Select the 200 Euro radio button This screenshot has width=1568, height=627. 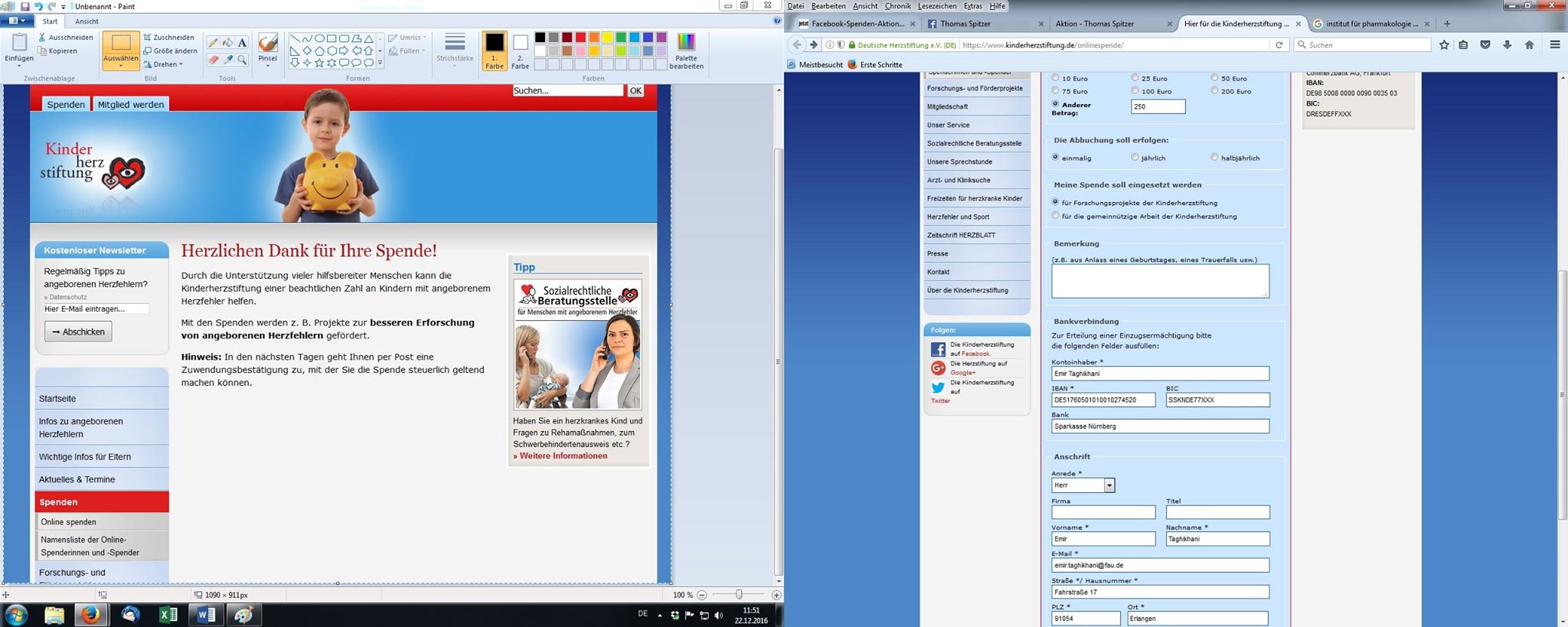(x=1214, y=90)
